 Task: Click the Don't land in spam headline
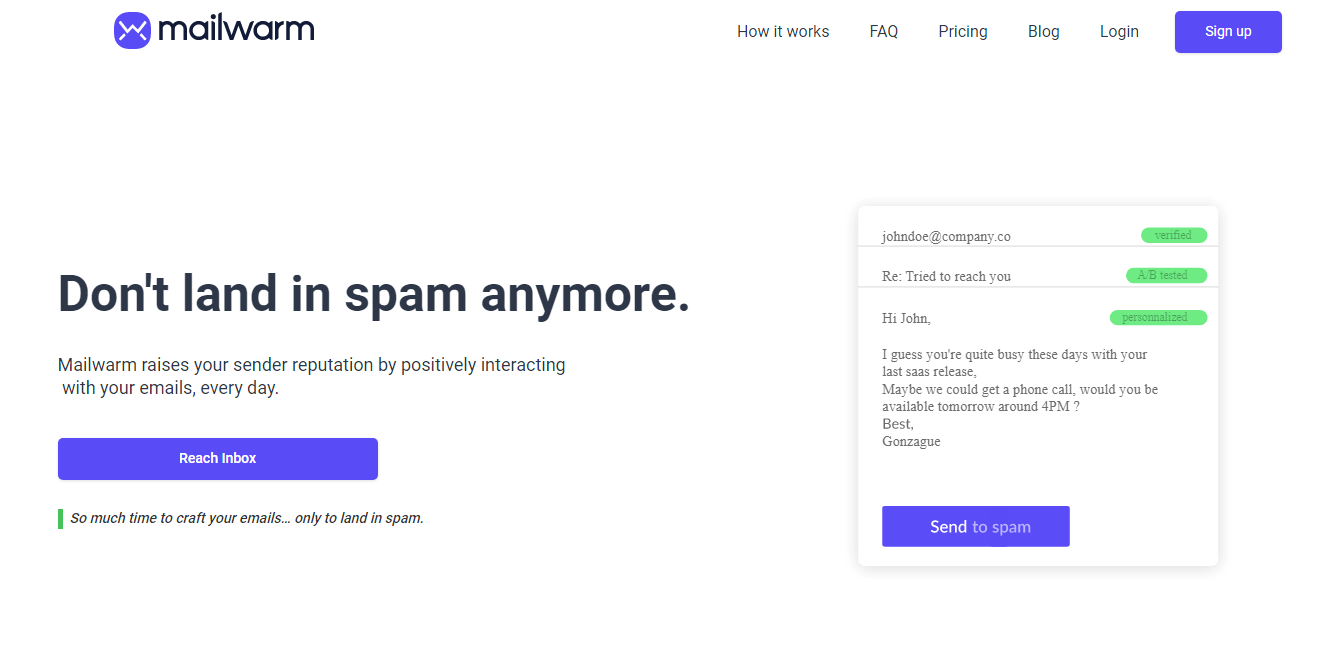point(374,294)
